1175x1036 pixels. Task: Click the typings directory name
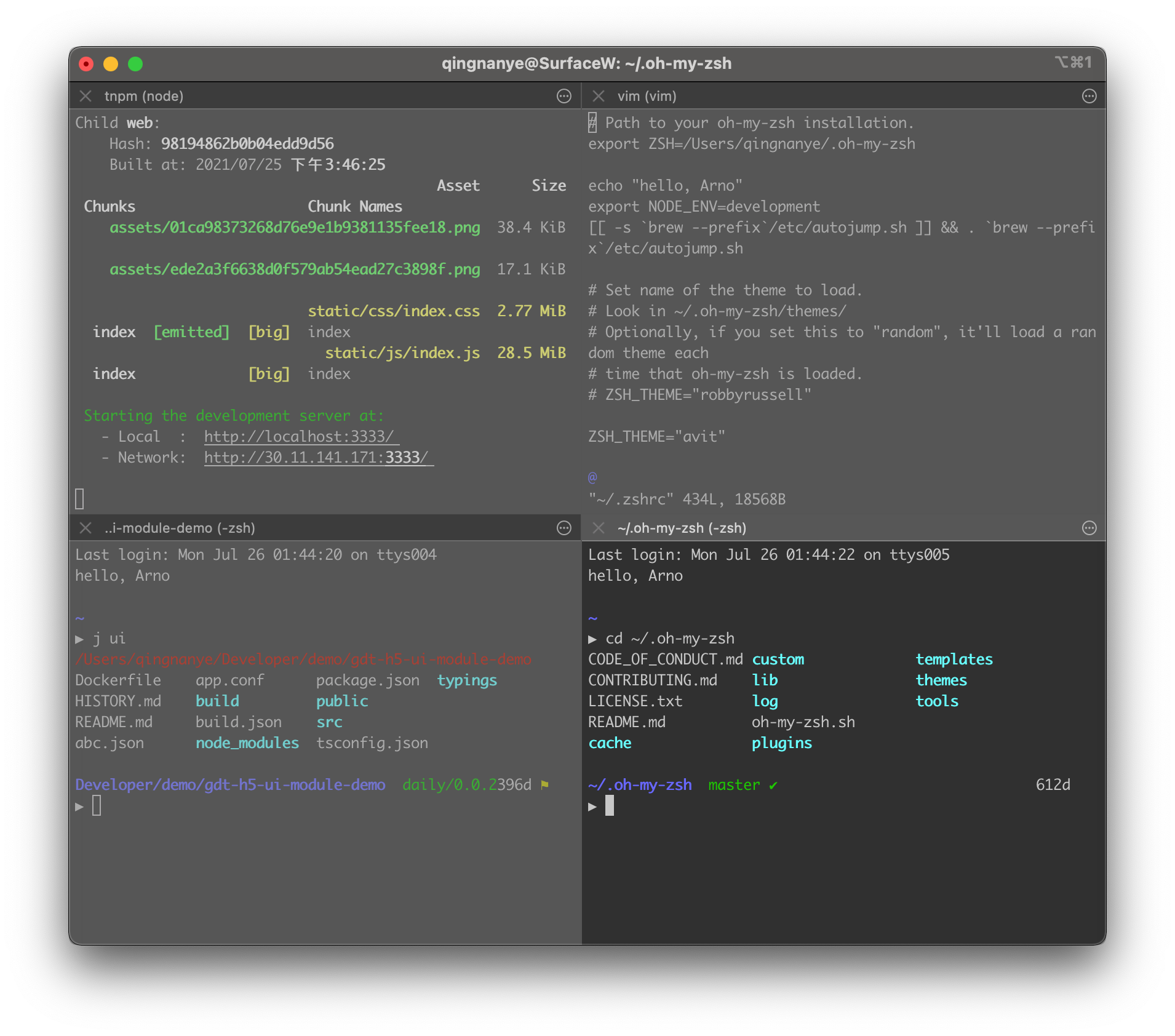(x=467, y=680)
